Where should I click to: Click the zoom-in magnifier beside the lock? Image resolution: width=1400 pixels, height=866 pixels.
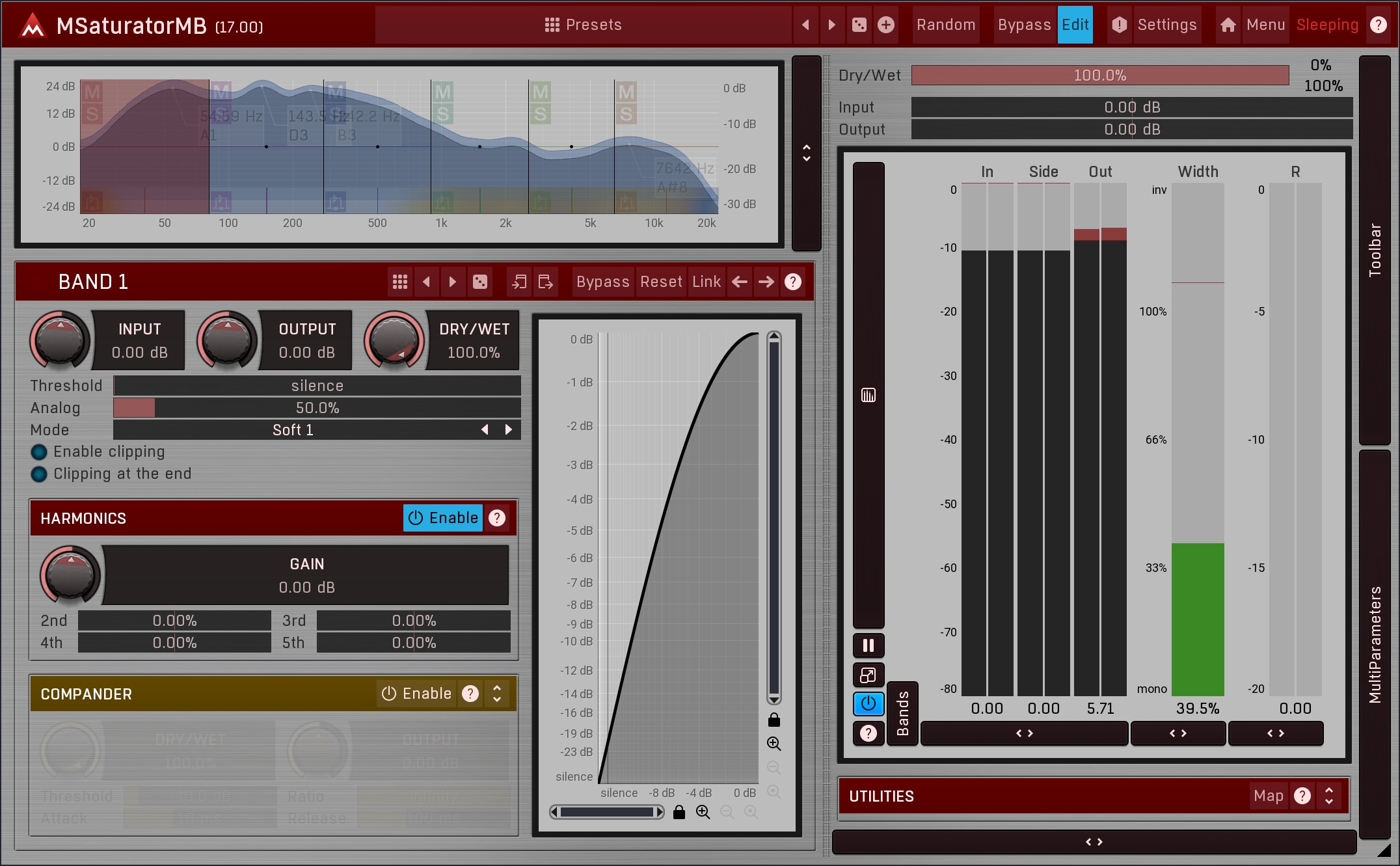point(703,812)
